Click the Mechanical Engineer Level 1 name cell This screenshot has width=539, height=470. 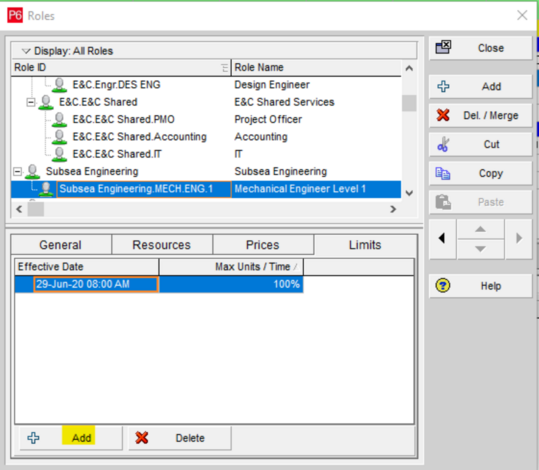[x=316, y=189]
